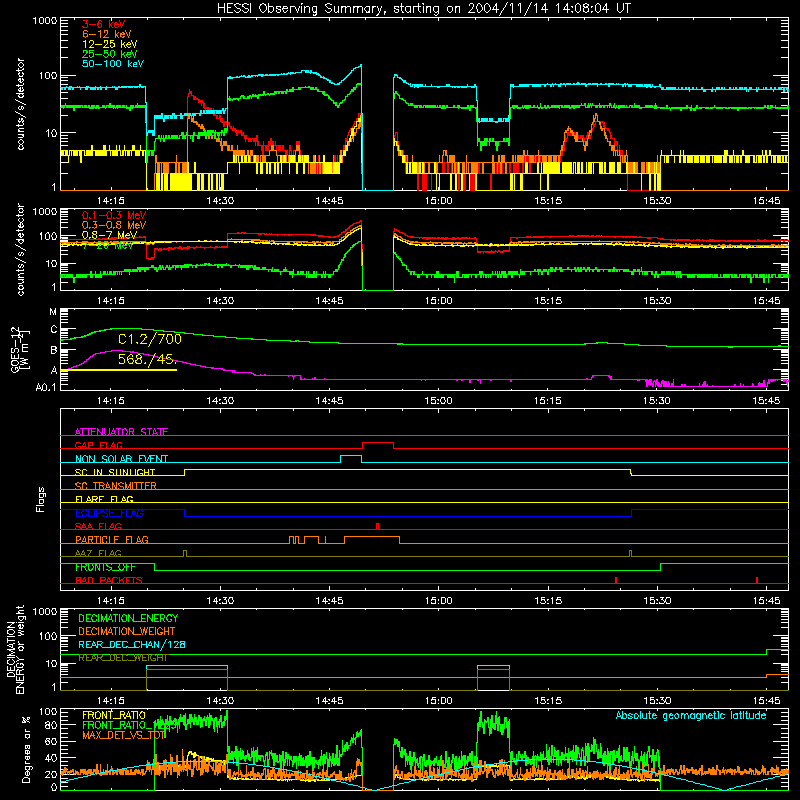Click the Degrees or % axis title

tap(26, 749)
